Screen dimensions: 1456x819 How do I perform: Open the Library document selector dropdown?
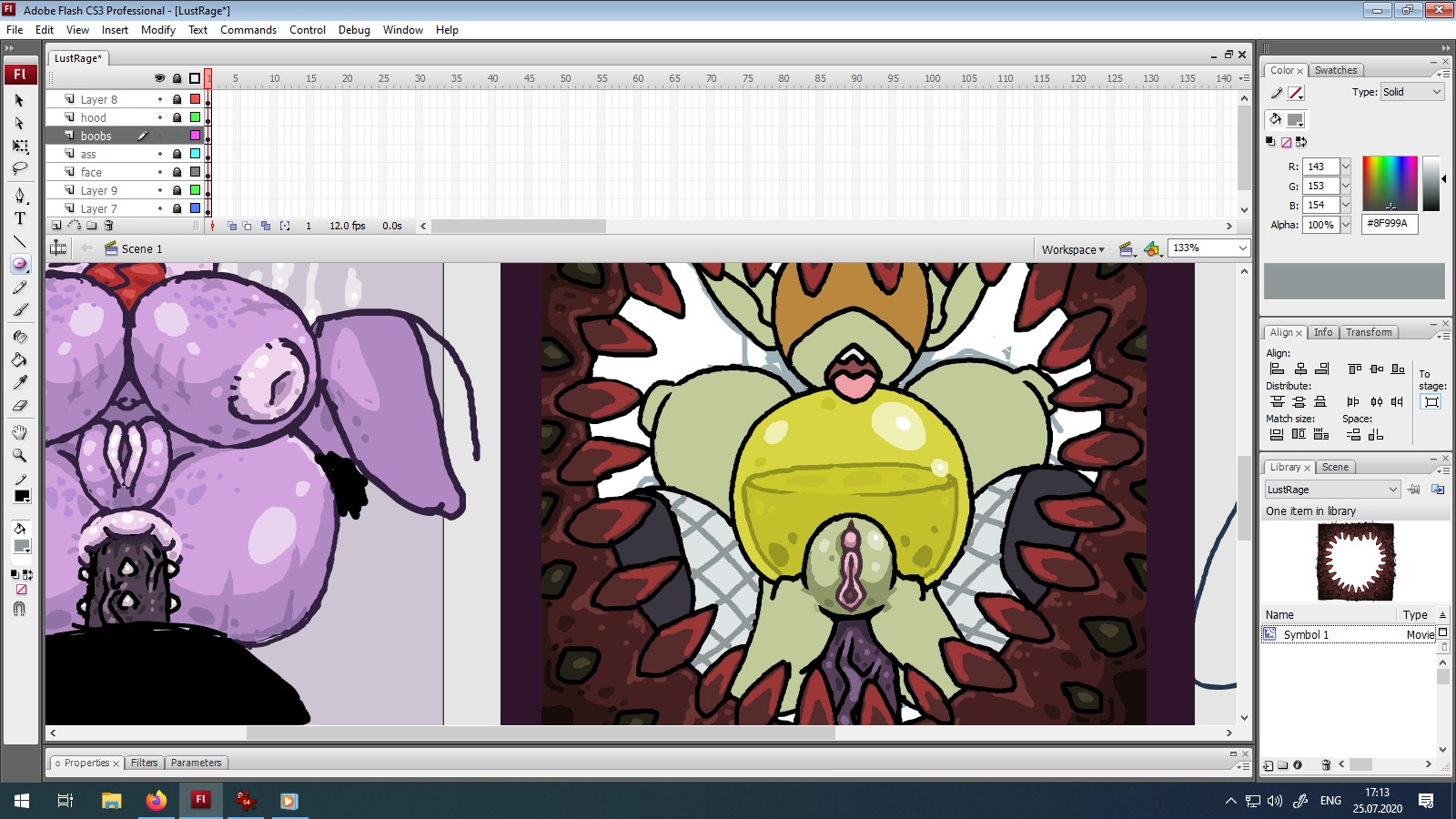tap(1332, 490)
